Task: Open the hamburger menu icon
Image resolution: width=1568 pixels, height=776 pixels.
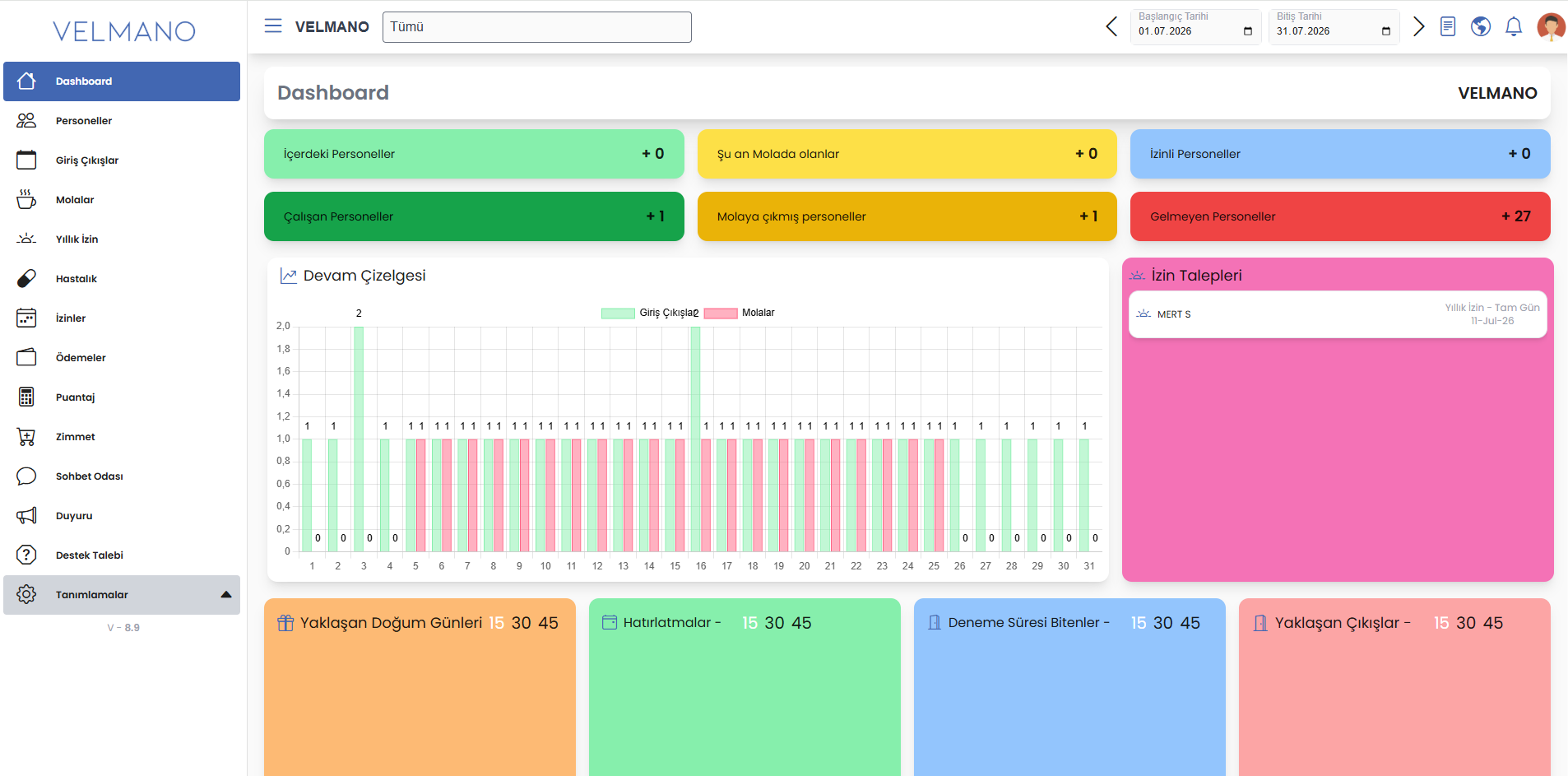Action: (273, 26)
